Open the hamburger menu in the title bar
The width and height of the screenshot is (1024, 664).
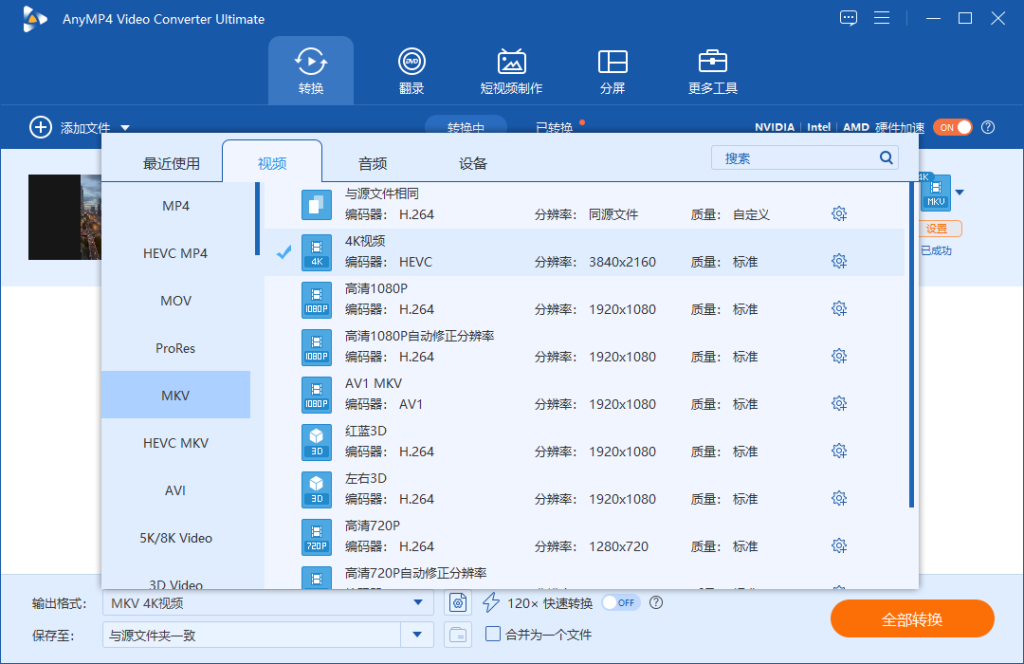click(881, 17)
